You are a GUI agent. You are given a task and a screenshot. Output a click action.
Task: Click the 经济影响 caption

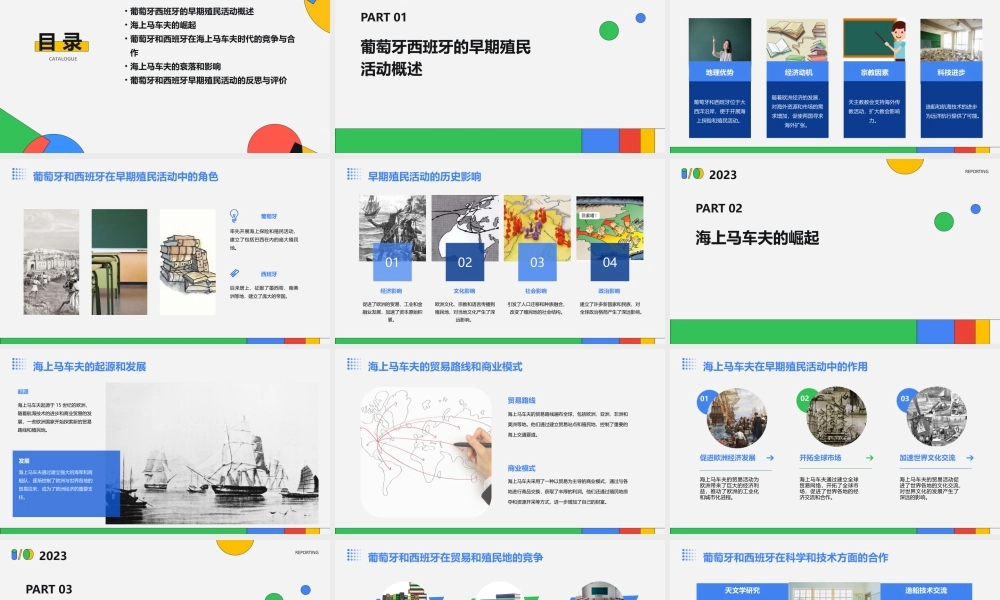392,291
